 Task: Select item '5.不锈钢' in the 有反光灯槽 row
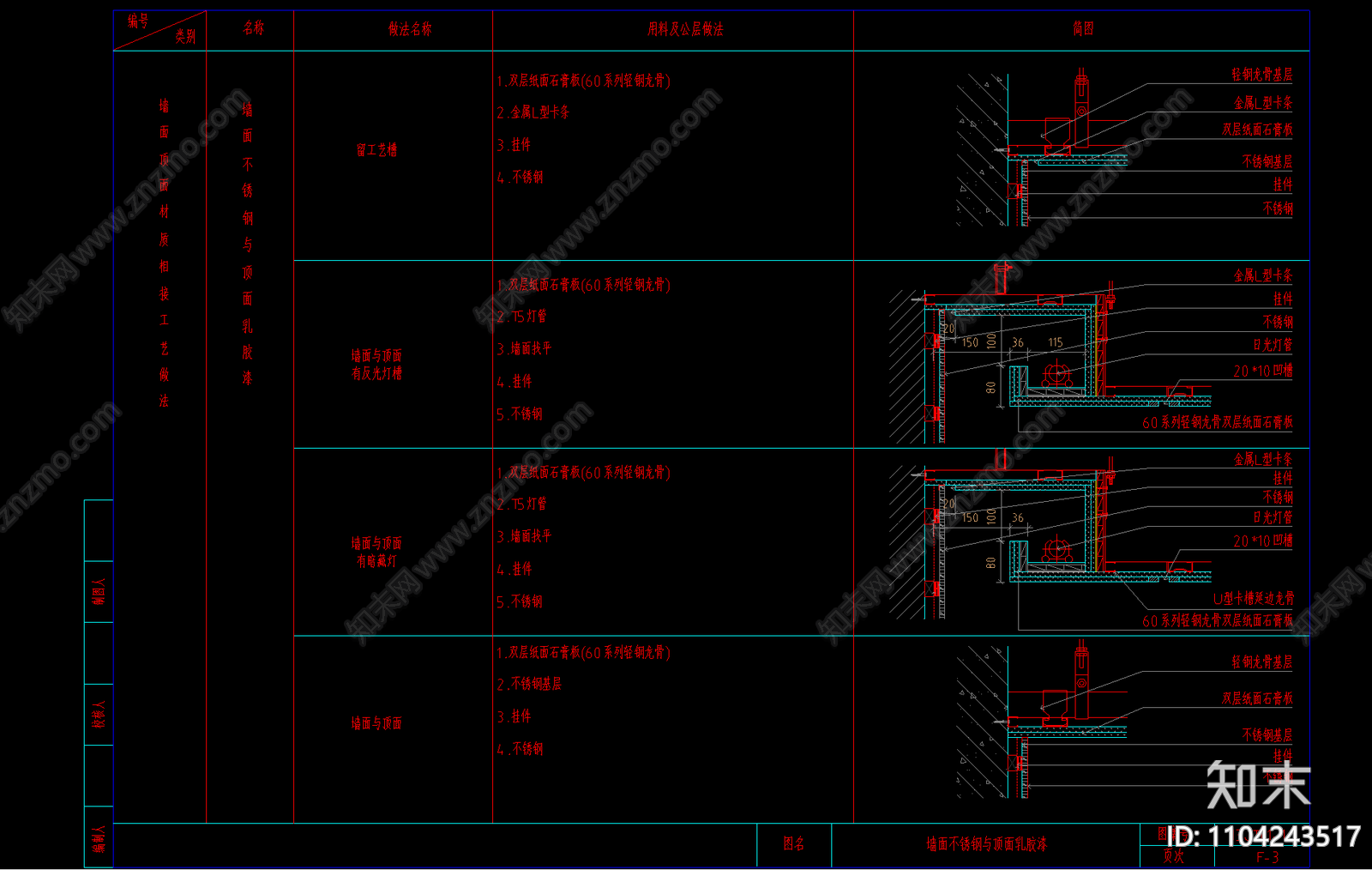pos(520,414)
